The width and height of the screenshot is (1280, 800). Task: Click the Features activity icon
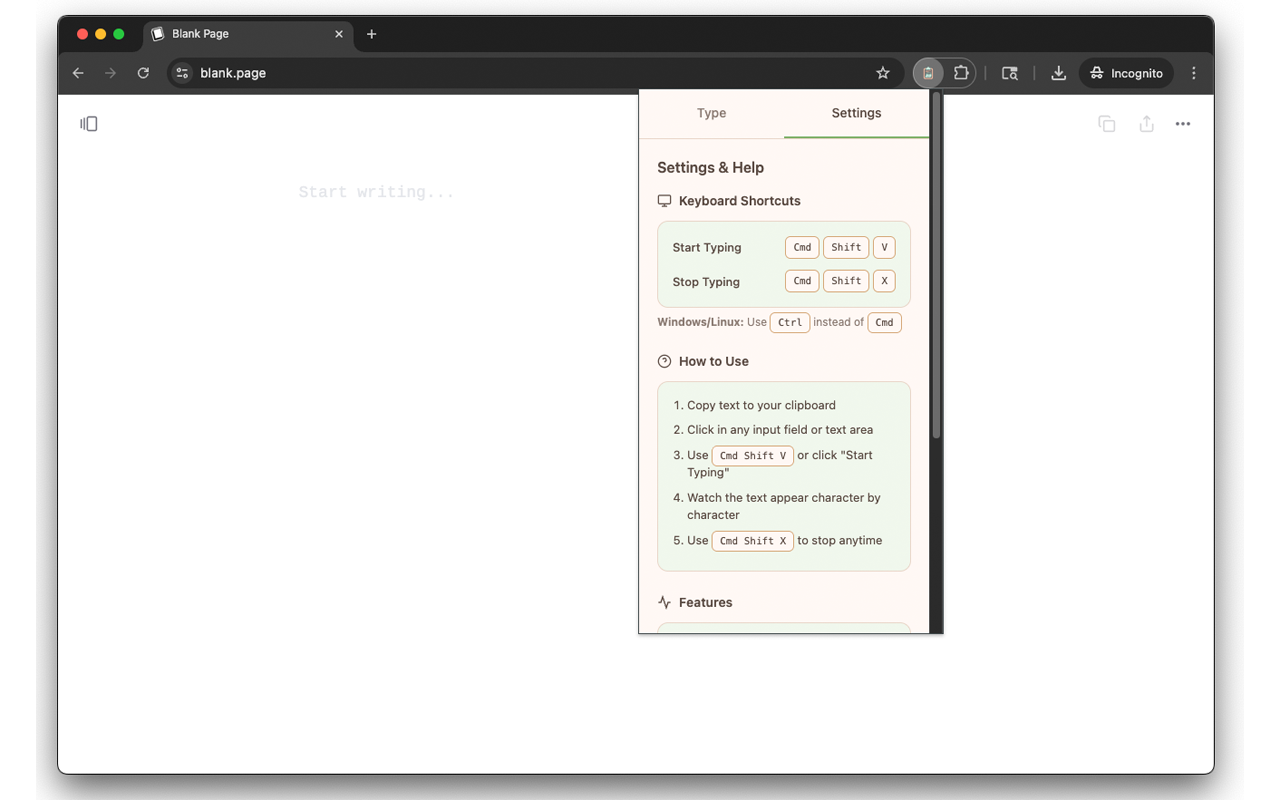[664, 601]
